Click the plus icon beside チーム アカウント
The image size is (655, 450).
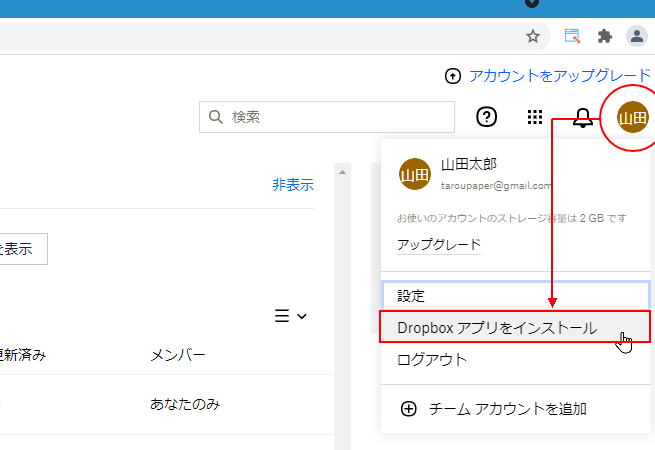click(409, 409)
